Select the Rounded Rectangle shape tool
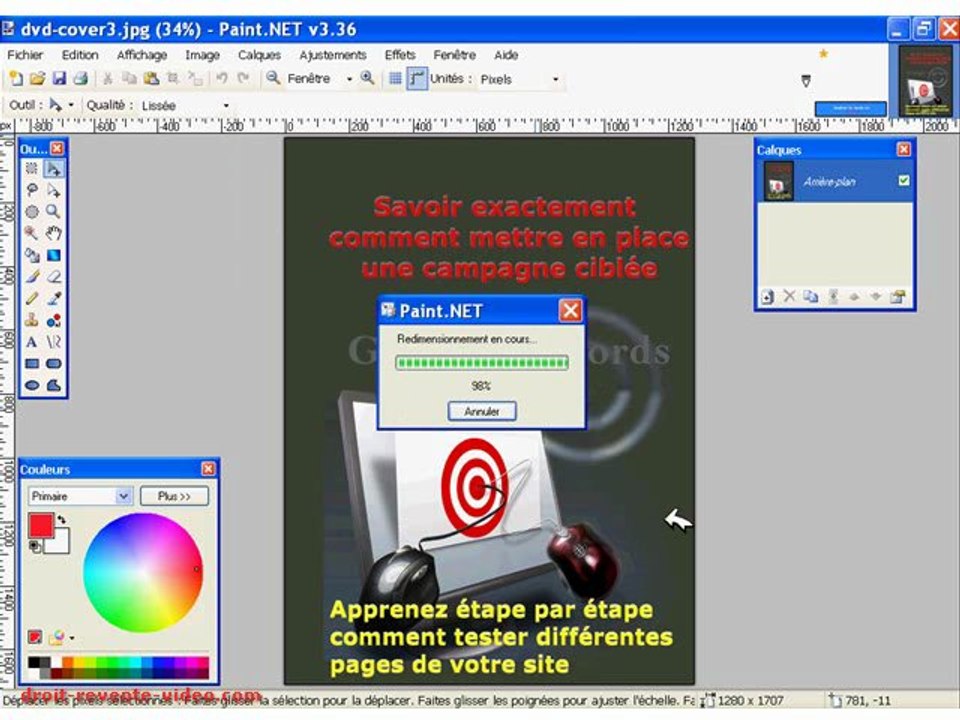This screenshot has width=960, height=720. [54, 364]
